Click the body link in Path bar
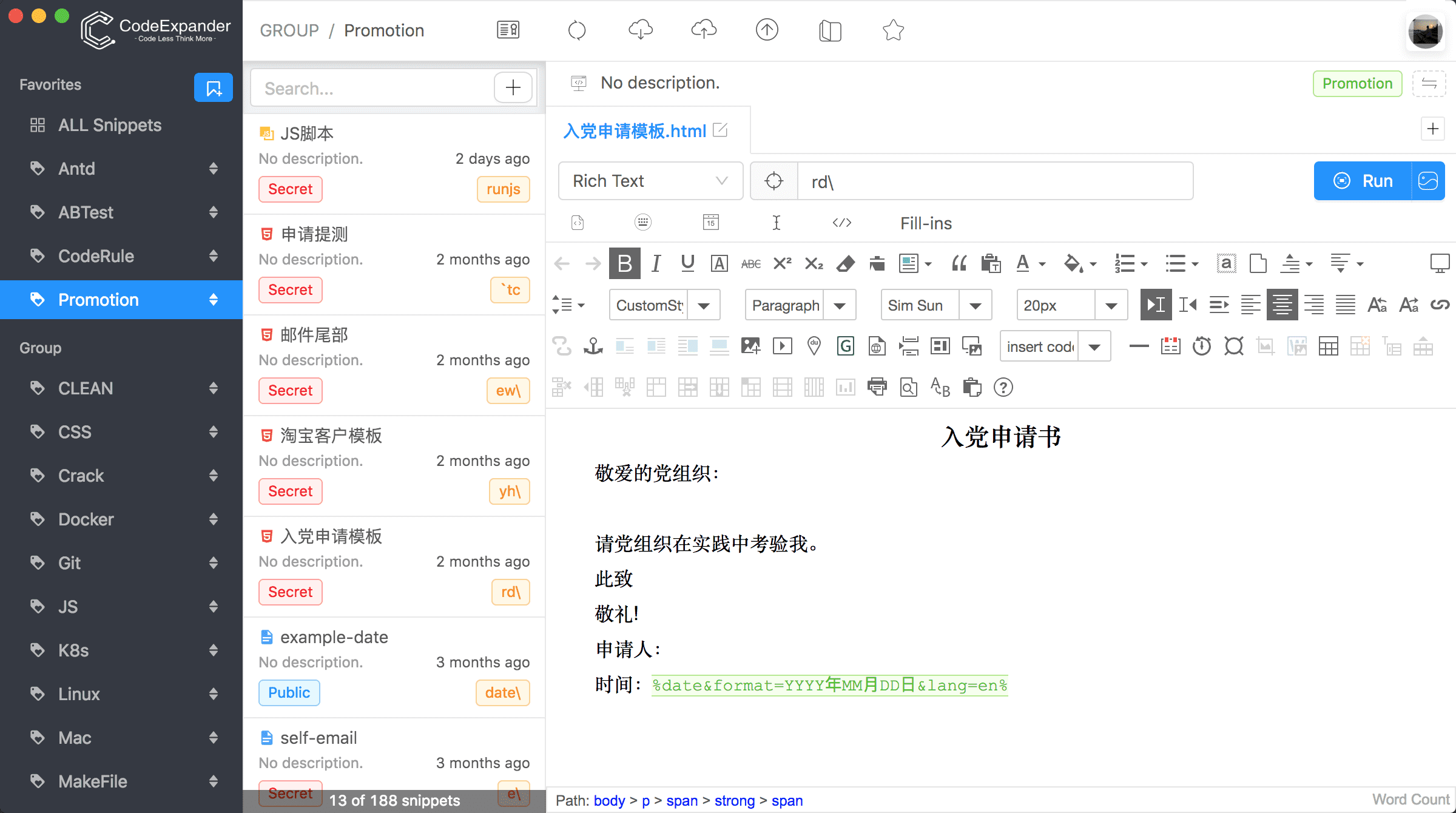 tap(609, 801)
